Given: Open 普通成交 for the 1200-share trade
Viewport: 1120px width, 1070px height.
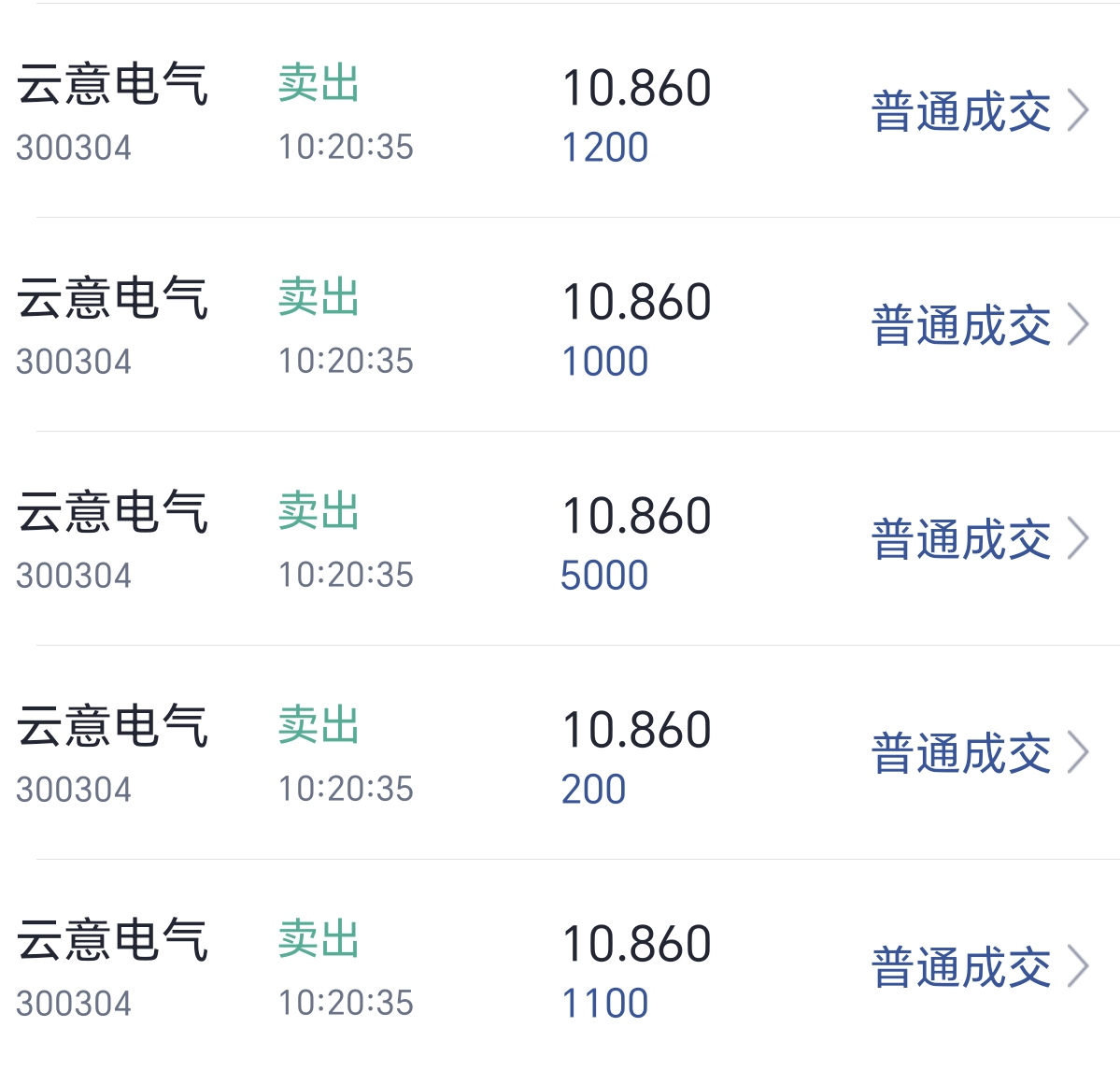Looking at the screenshot, I should pyautogui.click(x=961, y=112).
